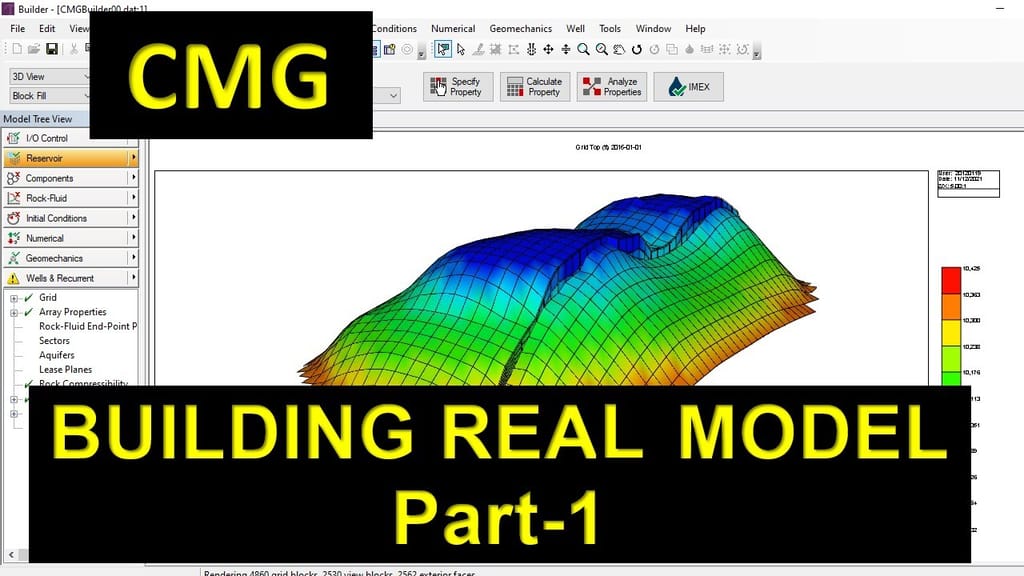Select Rock-Fluid End-Point tree item
Screen dimensions: 1024x576
(x=88, y=326)
